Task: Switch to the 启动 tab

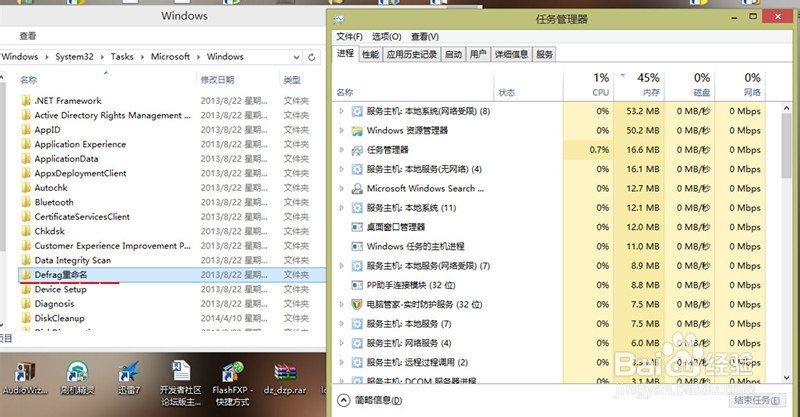Action: coord(453,55)
